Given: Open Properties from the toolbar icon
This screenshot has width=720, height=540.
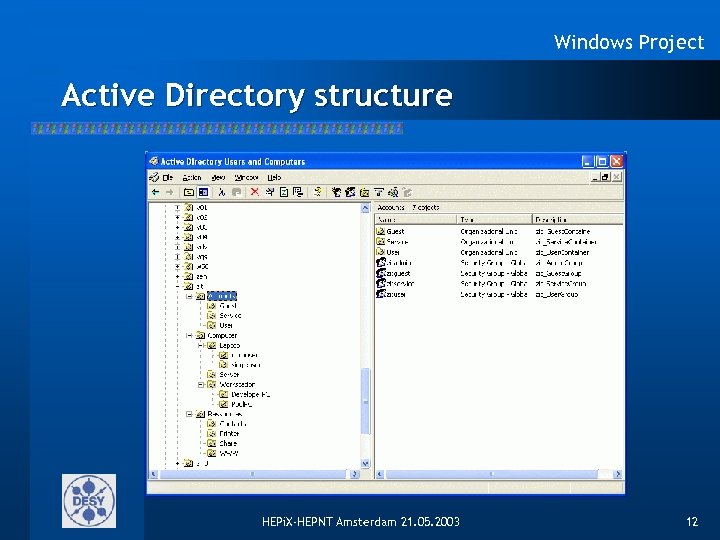Looking at the screenshot, I should pos(270,192).
